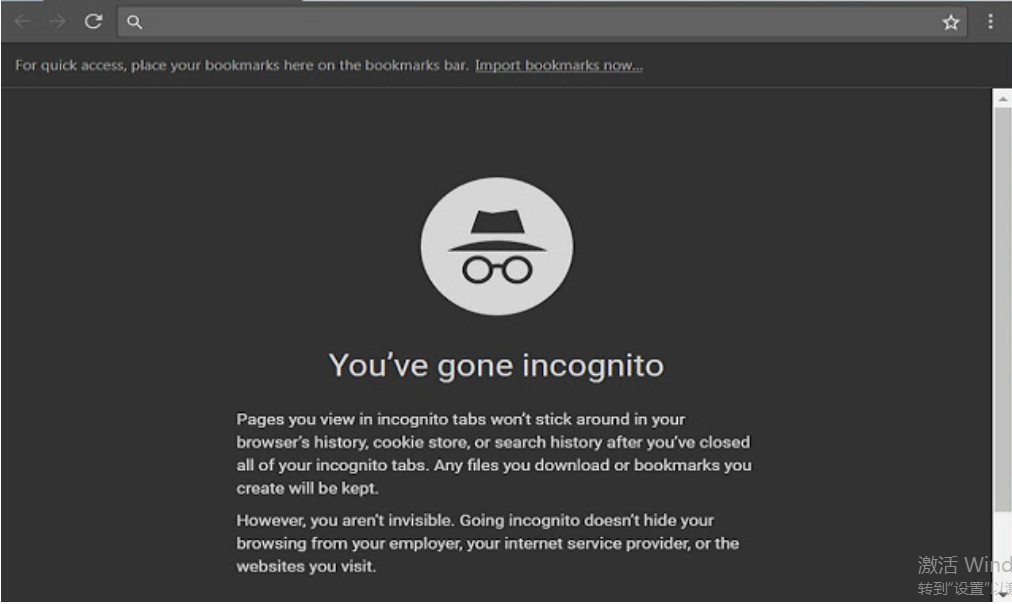Click the "Import bookmarks now..." link
Viewport: 1012px width, 604px height.
(558, 66)
